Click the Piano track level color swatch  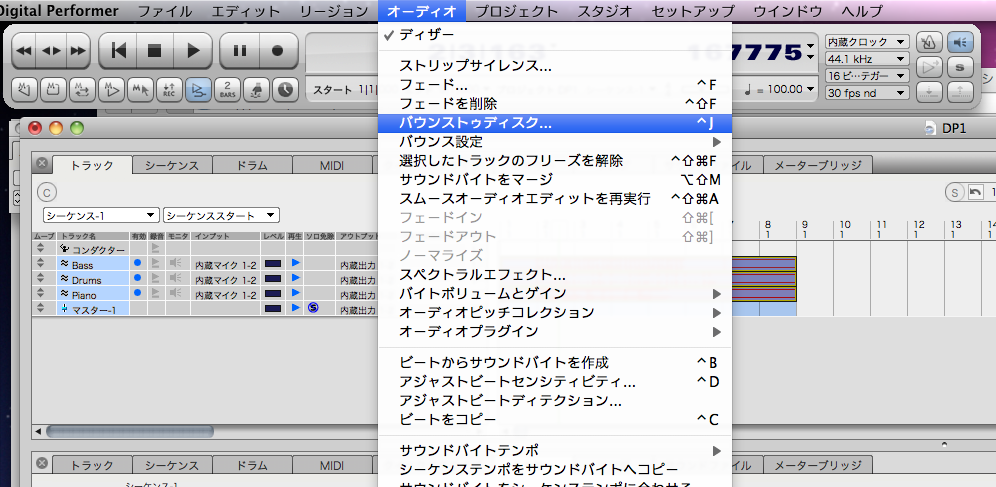click(x=273, y=293)
